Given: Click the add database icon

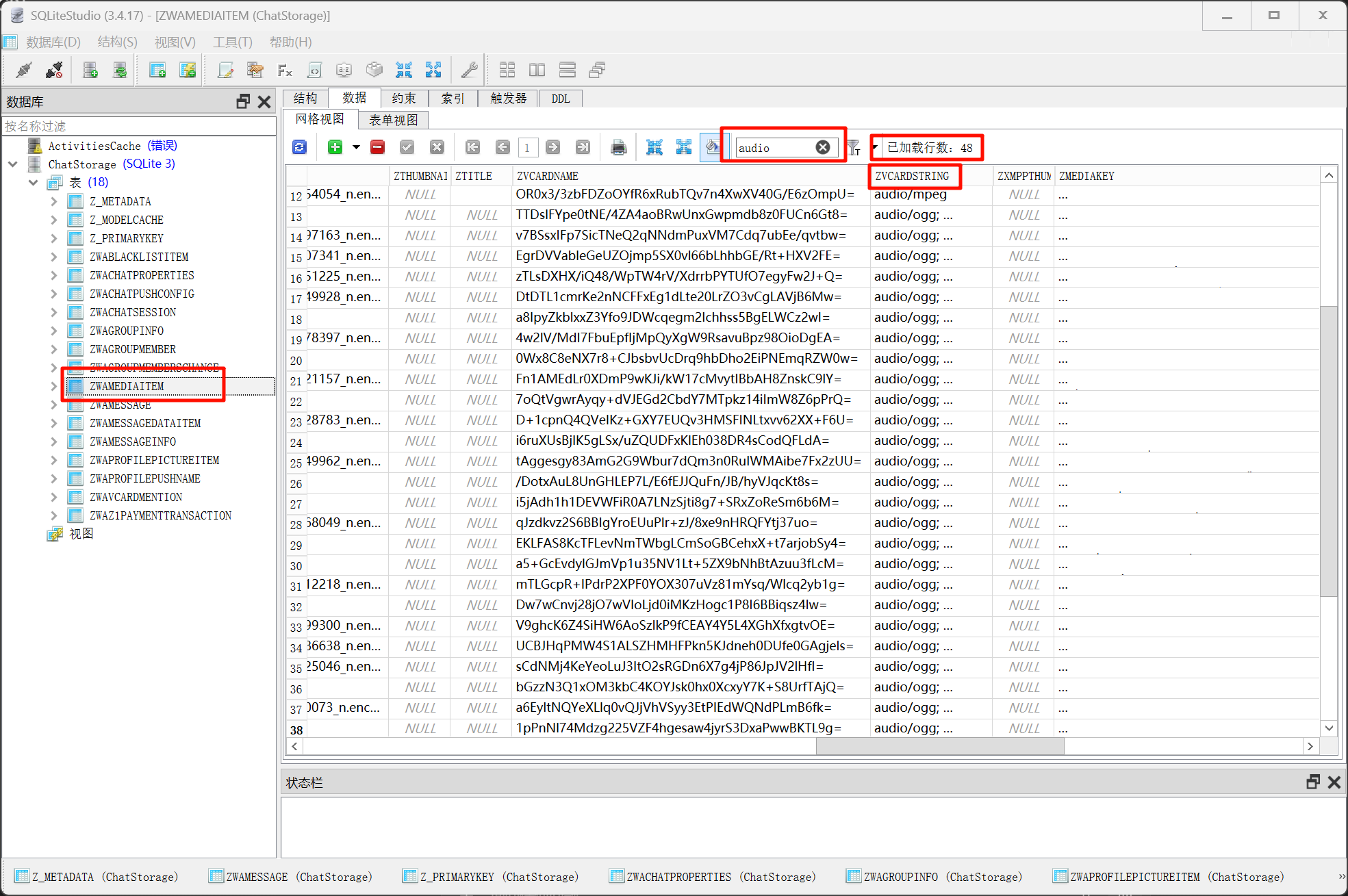Looking at the screenshot, I should [x=90, y=70].
